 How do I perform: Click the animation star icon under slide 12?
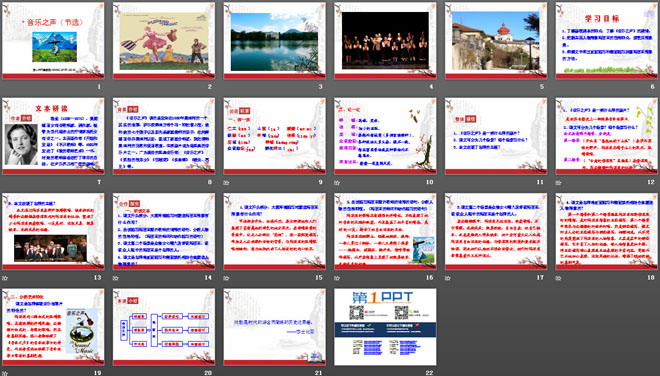point(559,183)
